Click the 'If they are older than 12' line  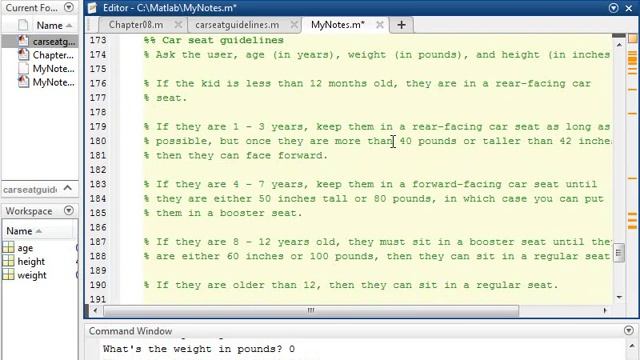click(x=351, y=285)
